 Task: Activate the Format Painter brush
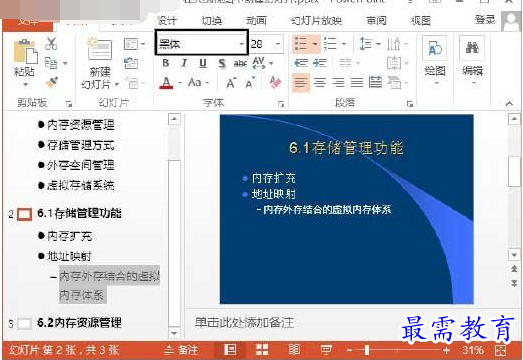[52, 82]
